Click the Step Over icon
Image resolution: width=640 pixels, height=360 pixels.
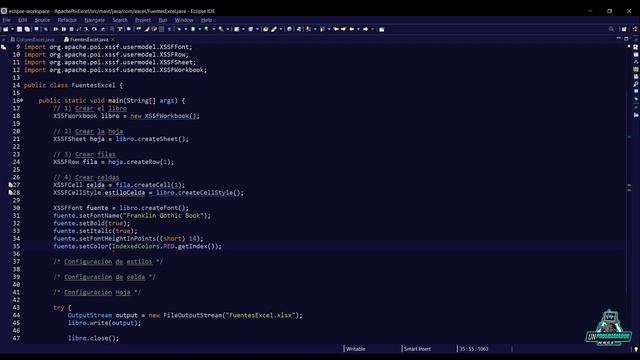pos(94,29)
